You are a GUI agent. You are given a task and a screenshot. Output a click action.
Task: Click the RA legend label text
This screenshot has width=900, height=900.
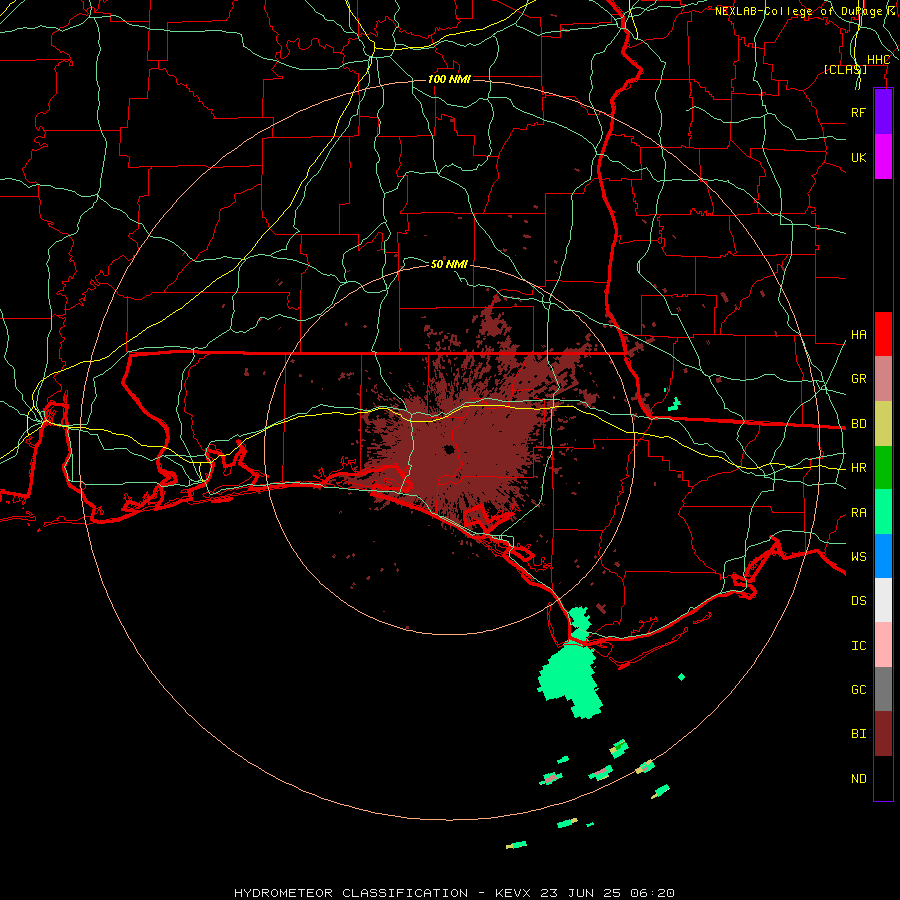[859, 513]
